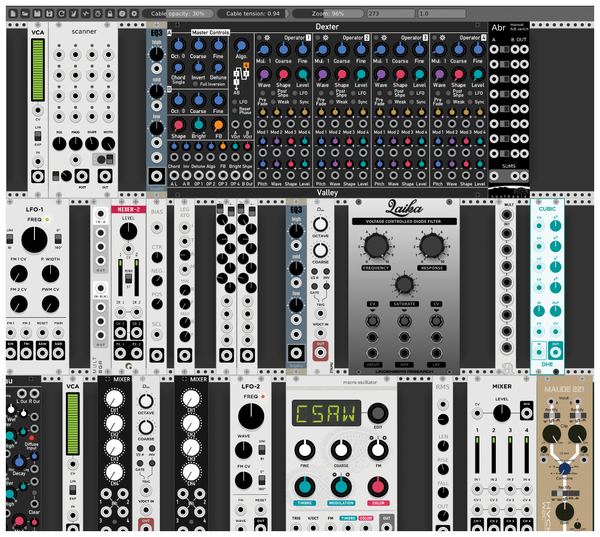Adjust the Cable opacity slider
Viewport: 600px width, 537px height.
178,13
